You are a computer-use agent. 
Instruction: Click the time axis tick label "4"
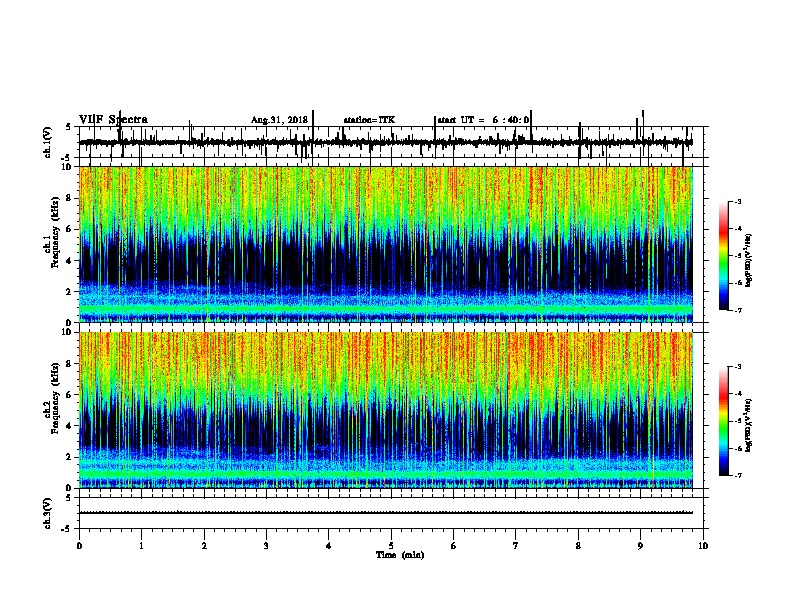click(329, 546)
